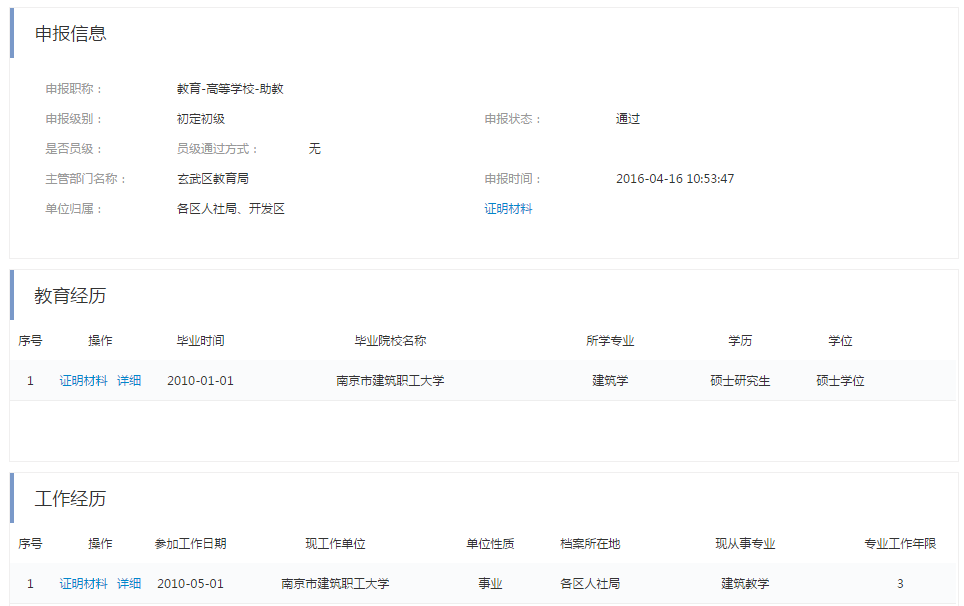Viewport: 964px width, 606px height.
Task: Click the 单位性质 column header
Action: point(490,544)
